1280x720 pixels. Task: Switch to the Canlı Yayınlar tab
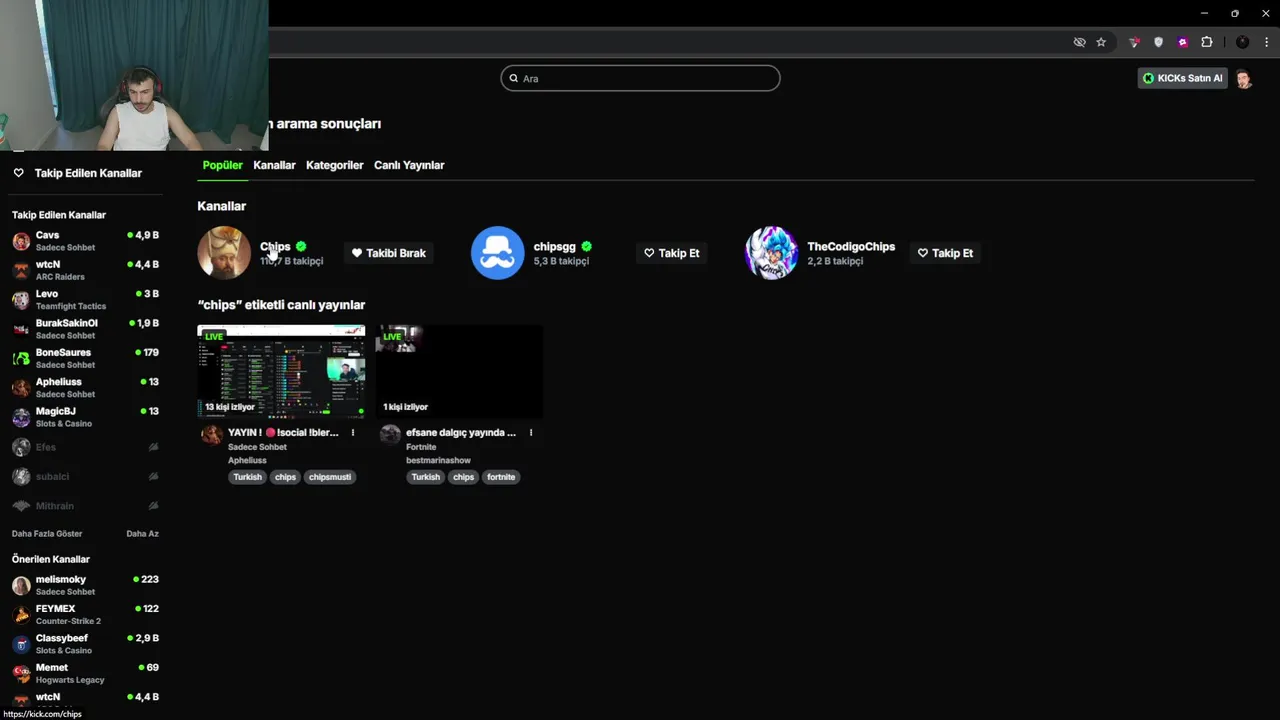(409, 165)
